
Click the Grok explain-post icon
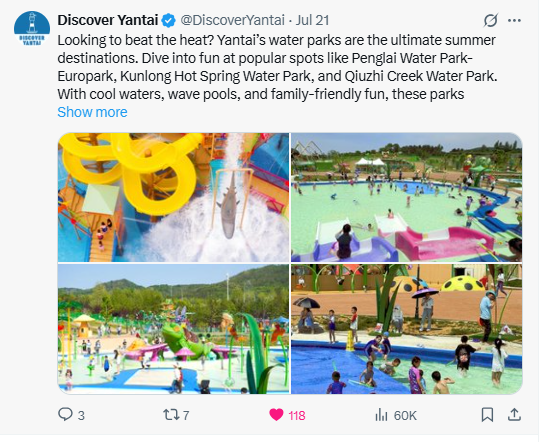click(x=490, y=20)
